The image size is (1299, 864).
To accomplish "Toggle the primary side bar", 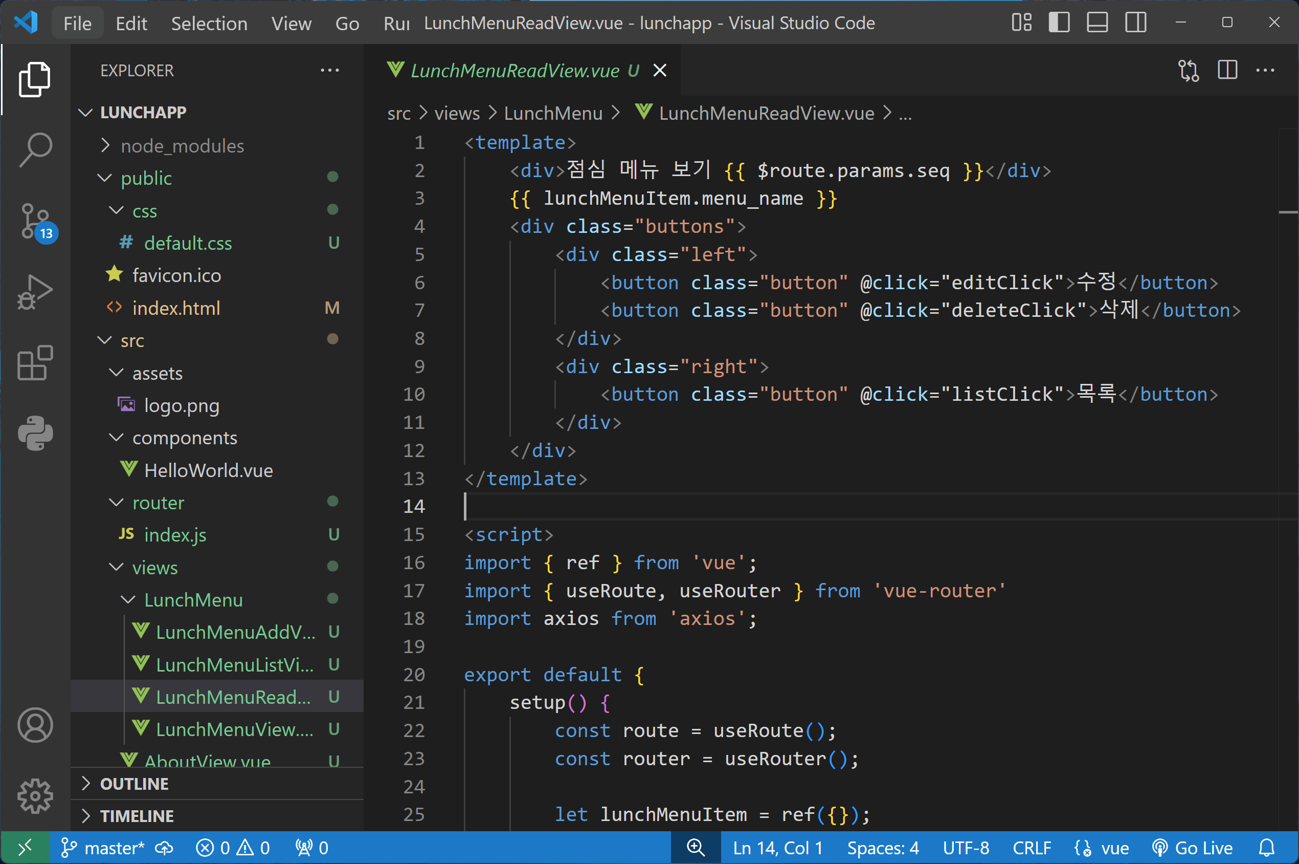I will (x=1059, y=22).
